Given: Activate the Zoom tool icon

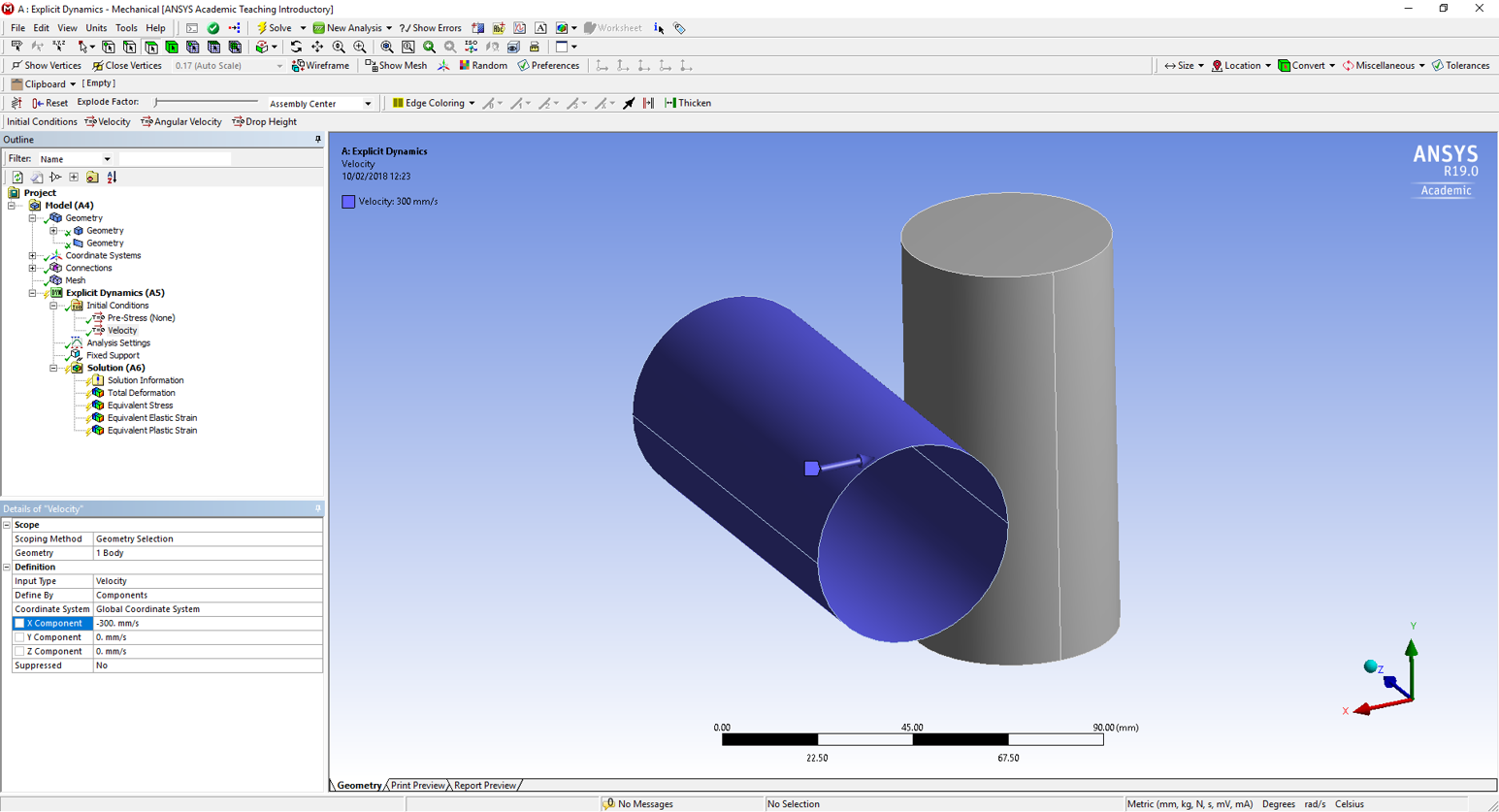Looking at the screenshot, I should coord(339,47).
